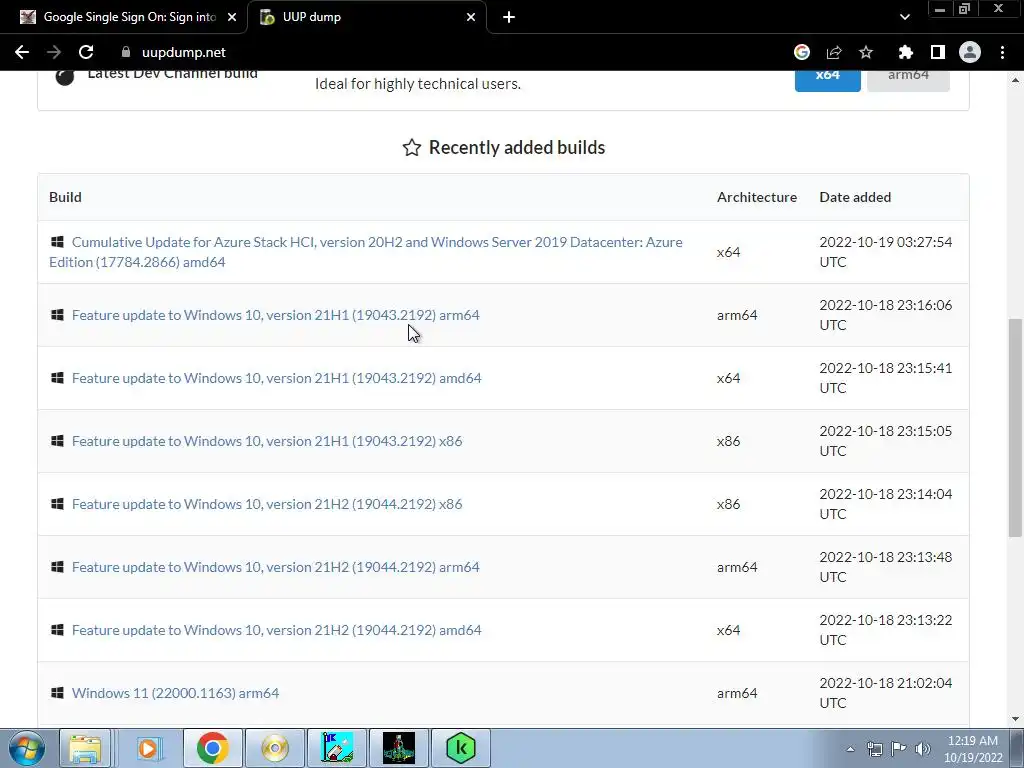Click the scrollbar down arrow
The width and height of the screenshot is (1024, 768).
pos(1015,719)
